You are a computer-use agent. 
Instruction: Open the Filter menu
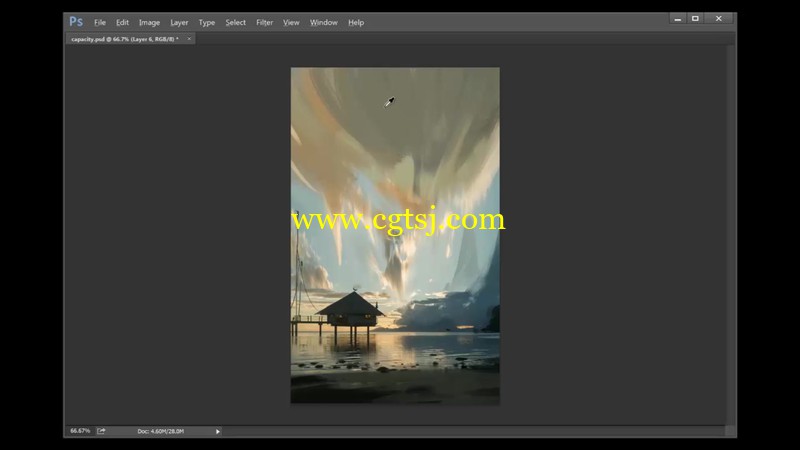[264, 22]
